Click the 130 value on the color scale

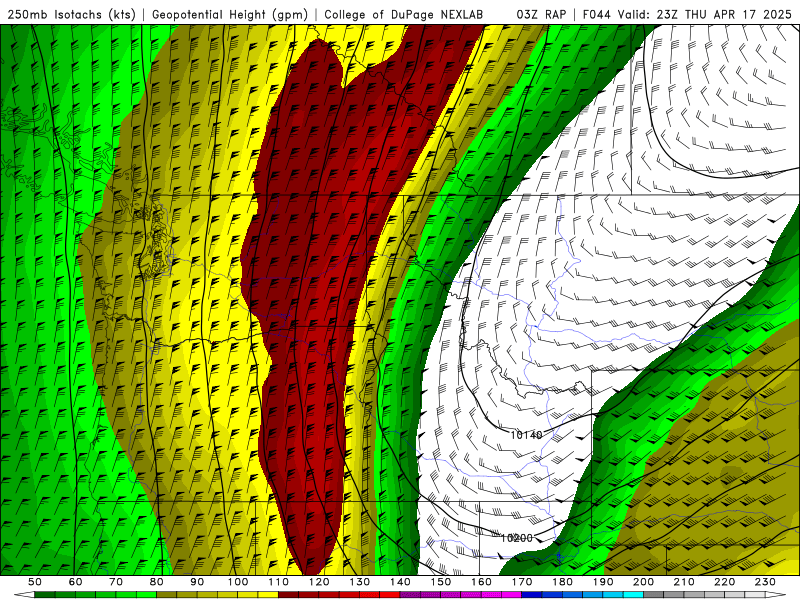(360, 582)
